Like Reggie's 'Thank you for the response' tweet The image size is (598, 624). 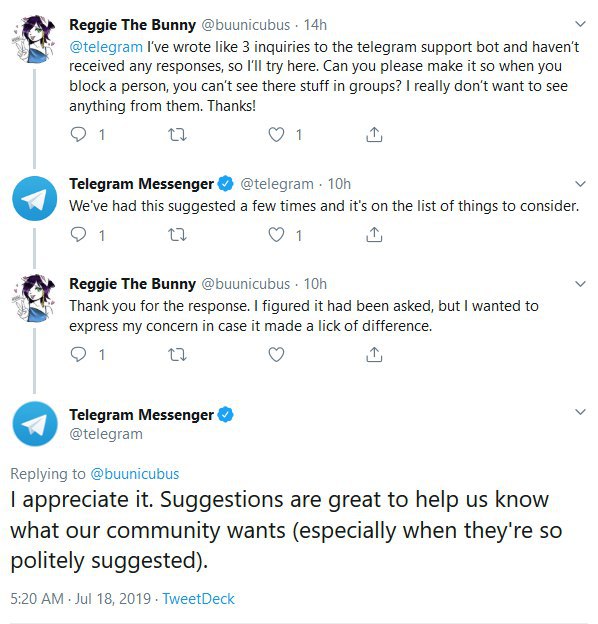click(x=276, y=354)
